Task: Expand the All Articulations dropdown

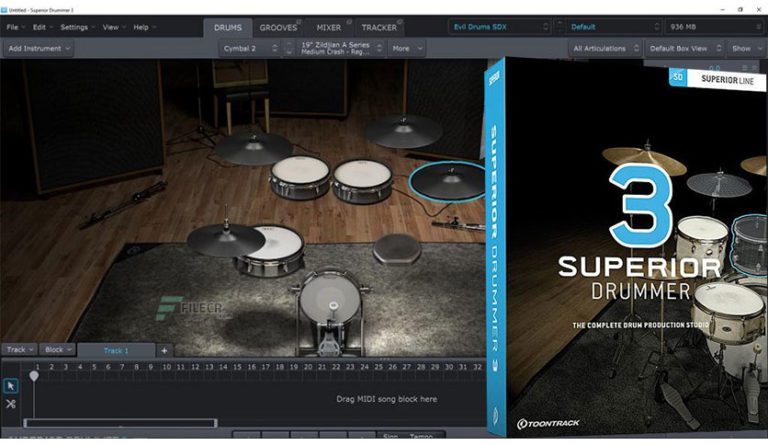Action: 604,48
